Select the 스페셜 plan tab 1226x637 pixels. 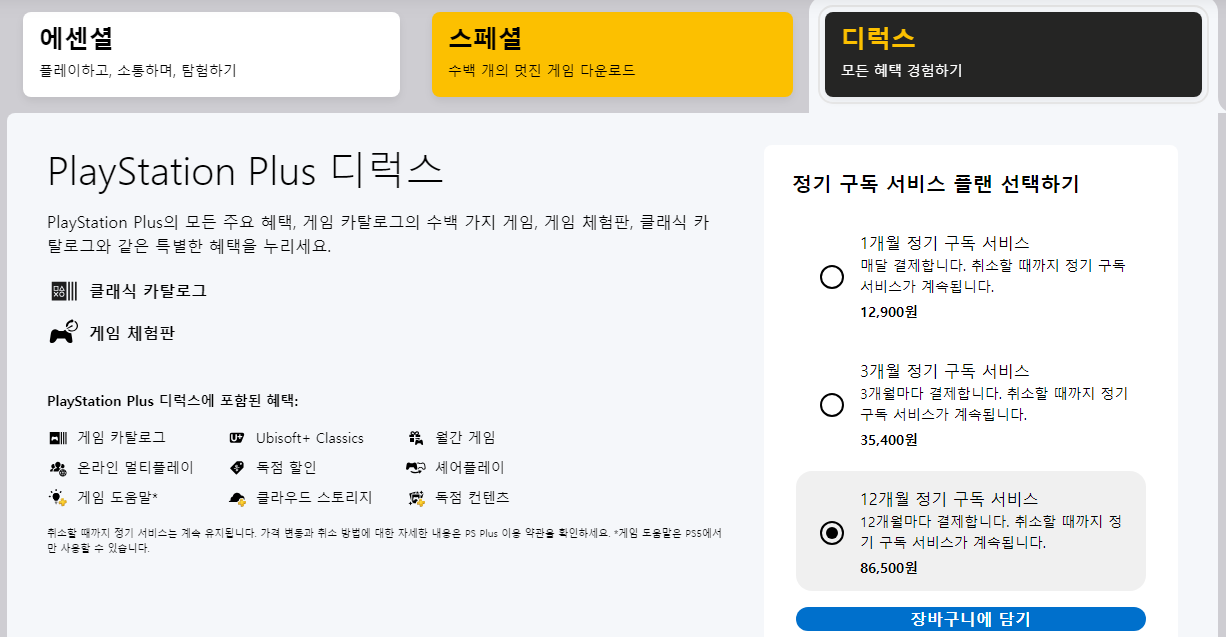[612, 54]
